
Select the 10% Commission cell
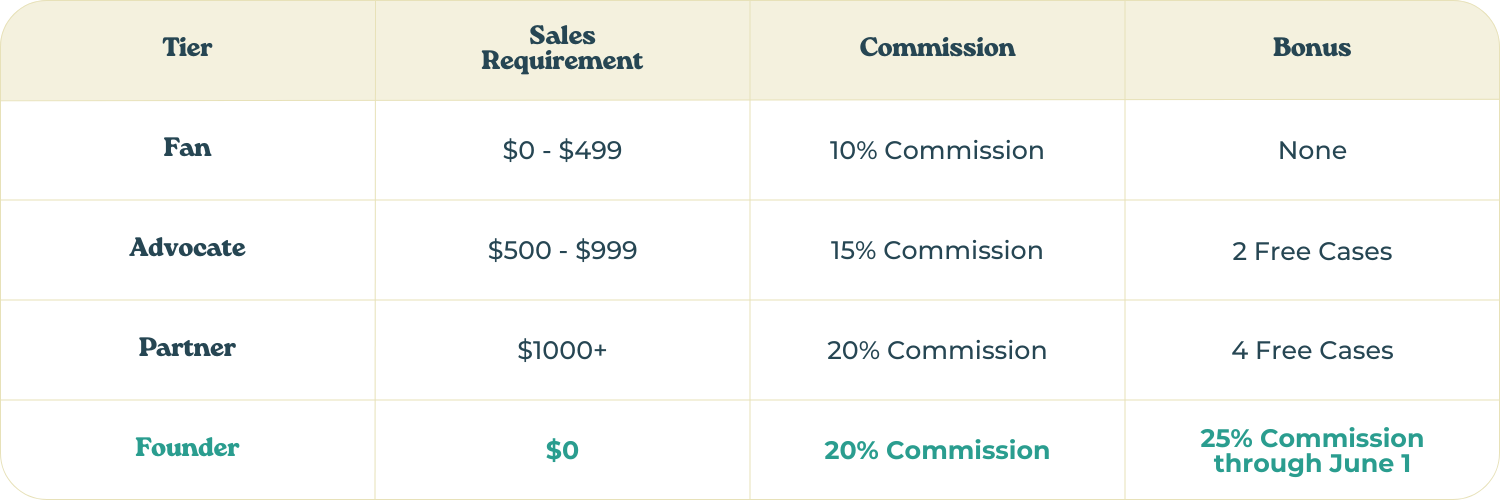[937, 150]
